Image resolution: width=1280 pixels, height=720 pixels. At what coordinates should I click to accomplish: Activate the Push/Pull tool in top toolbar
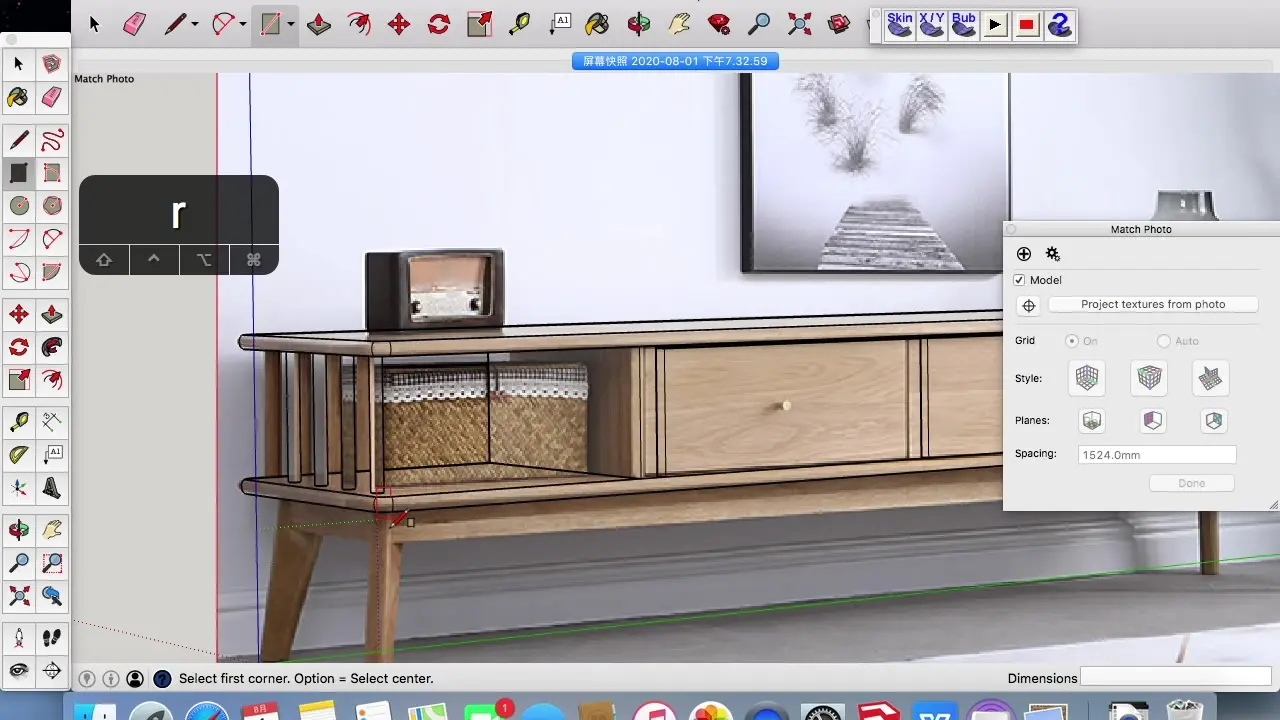[x=319, y=24]
